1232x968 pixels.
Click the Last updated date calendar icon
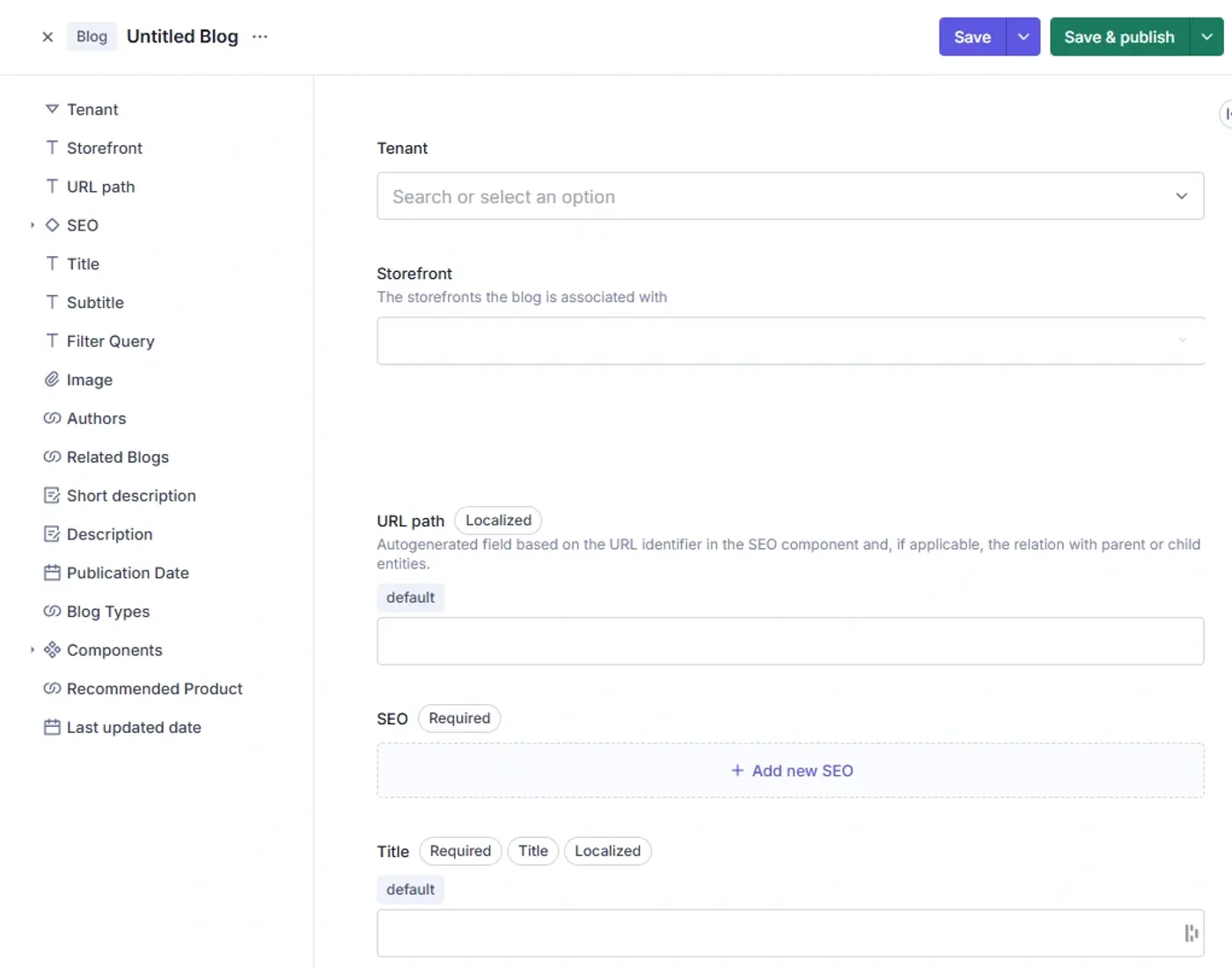[x=52, y=728]
